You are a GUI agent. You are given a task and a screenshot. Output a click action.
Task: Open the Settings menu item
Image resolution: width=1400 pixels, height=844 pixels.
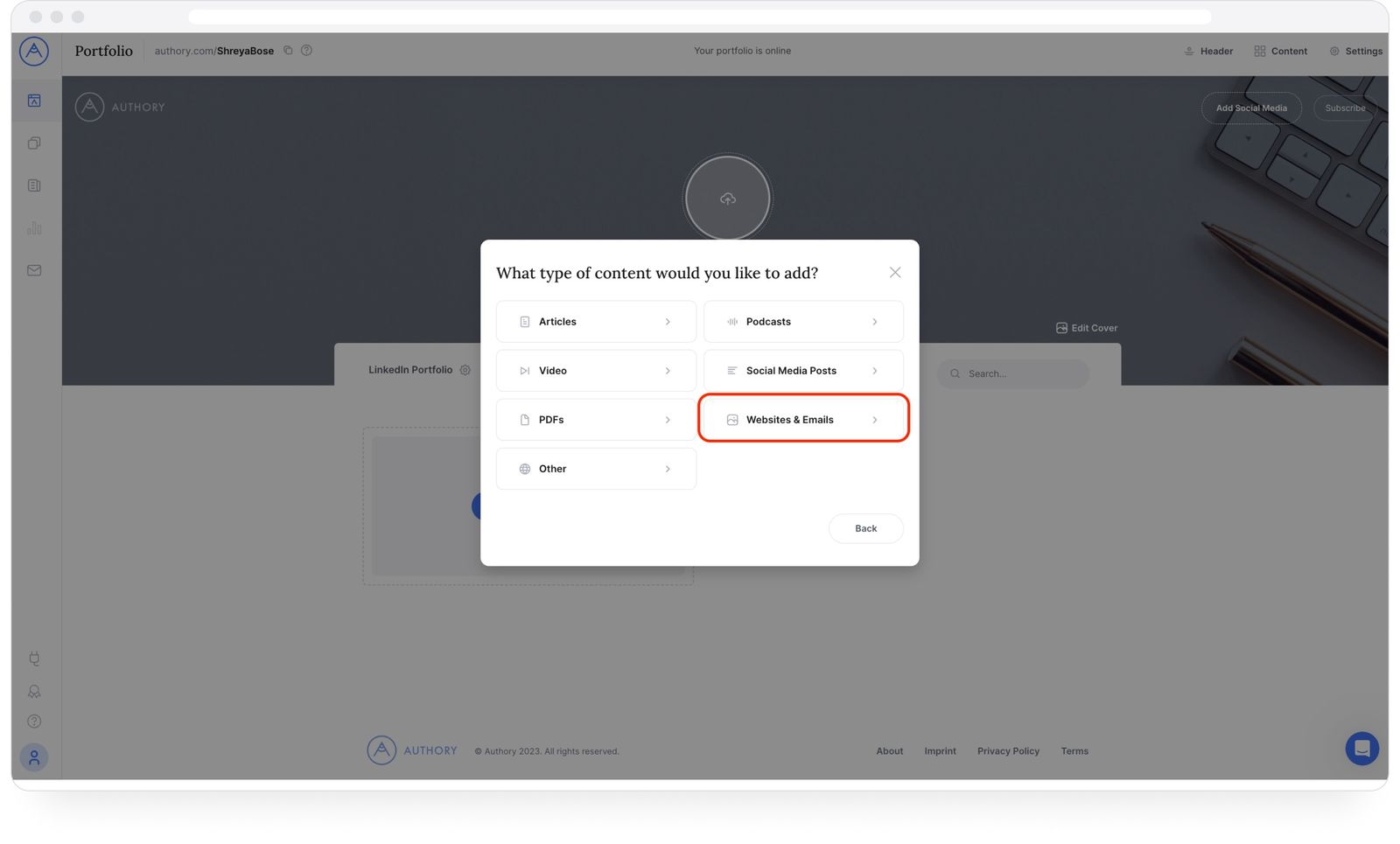click(x=1355, y=51)
